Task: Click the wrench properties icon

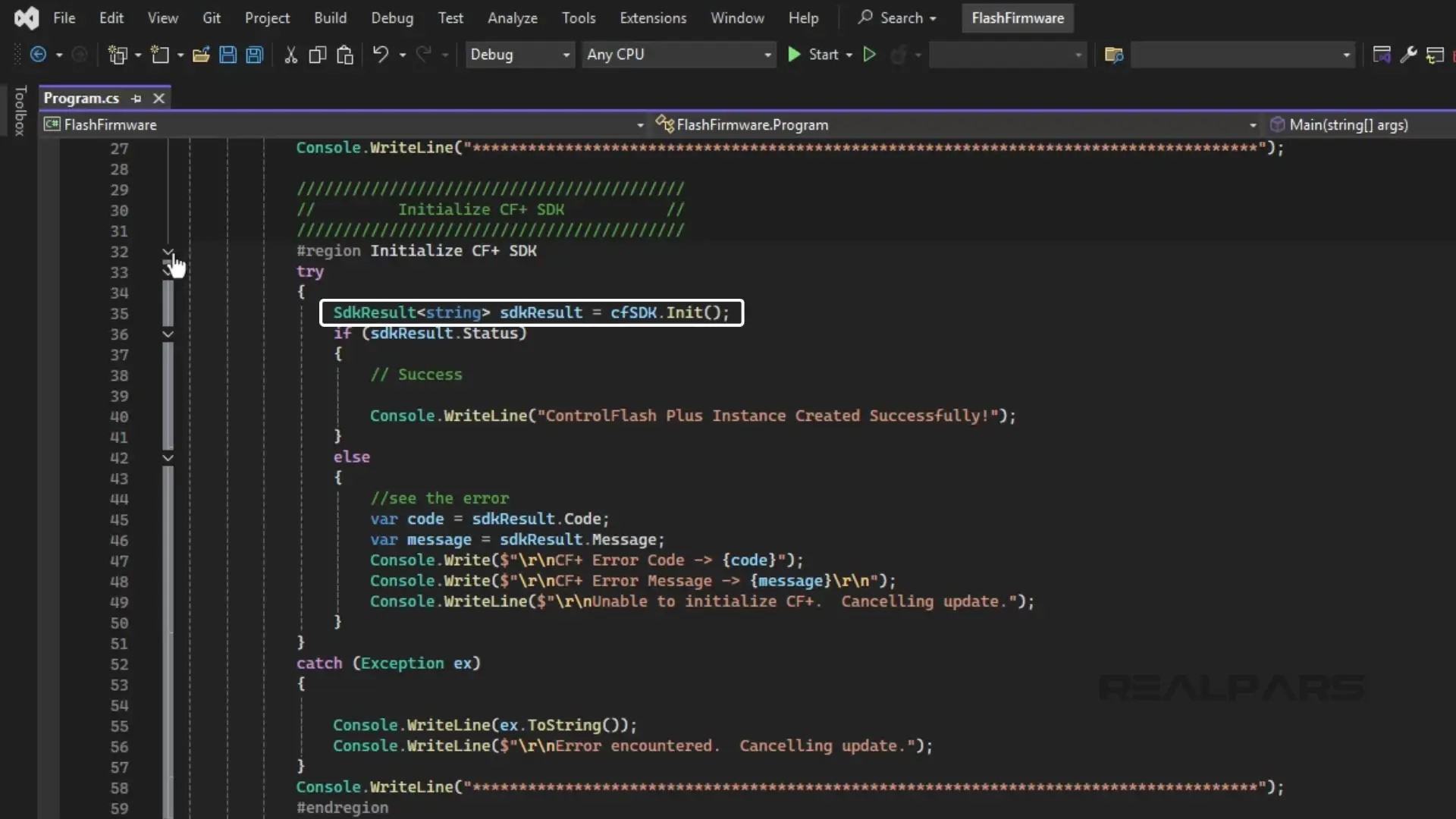Action: pos(1408,55)
